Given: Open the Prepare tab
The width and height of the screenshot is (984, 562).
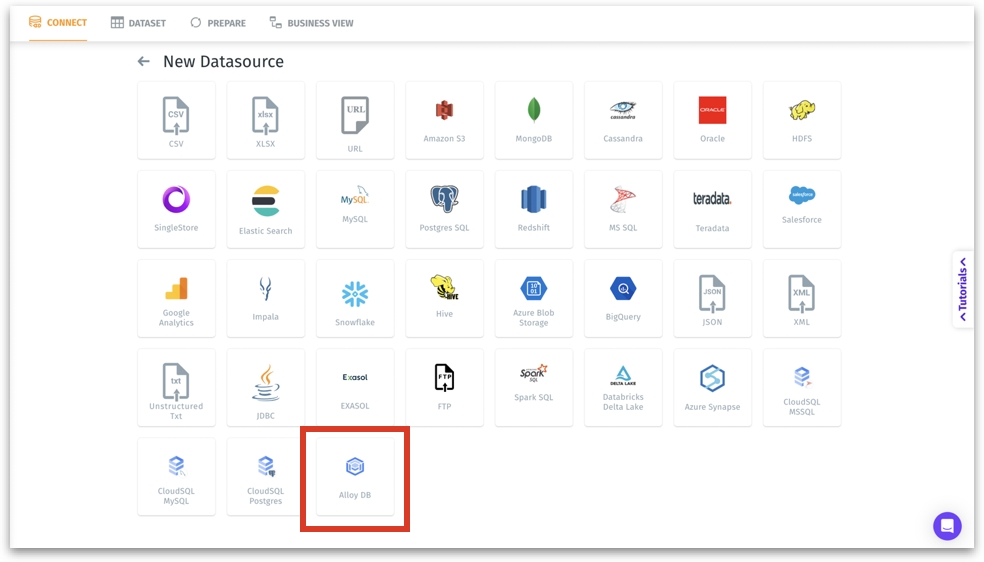Looking at the screenshot, I should [x=217, y=23].
